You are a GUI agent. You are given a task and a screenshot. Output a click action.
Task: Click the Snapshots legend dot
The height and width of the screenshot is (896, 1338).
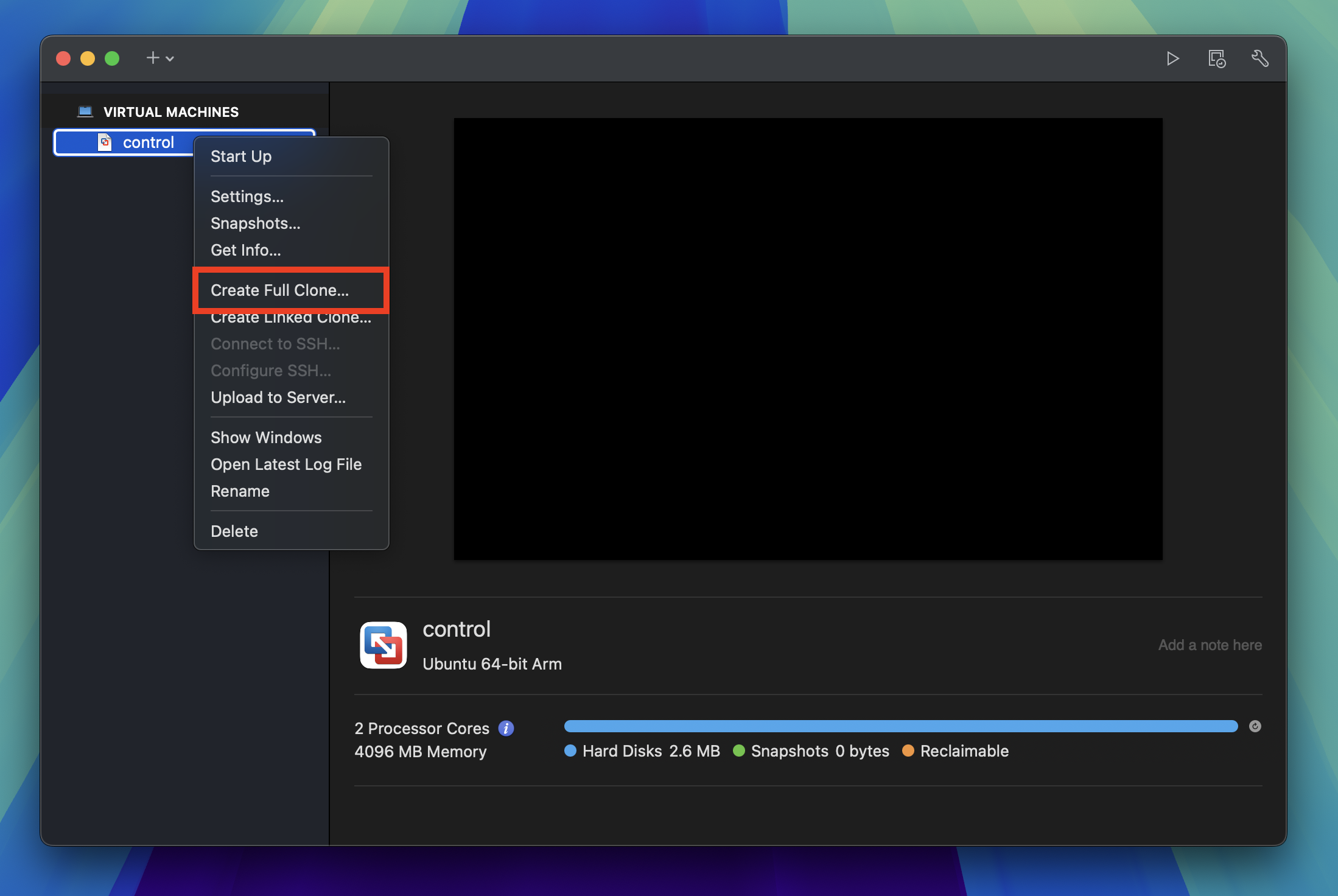740,751
